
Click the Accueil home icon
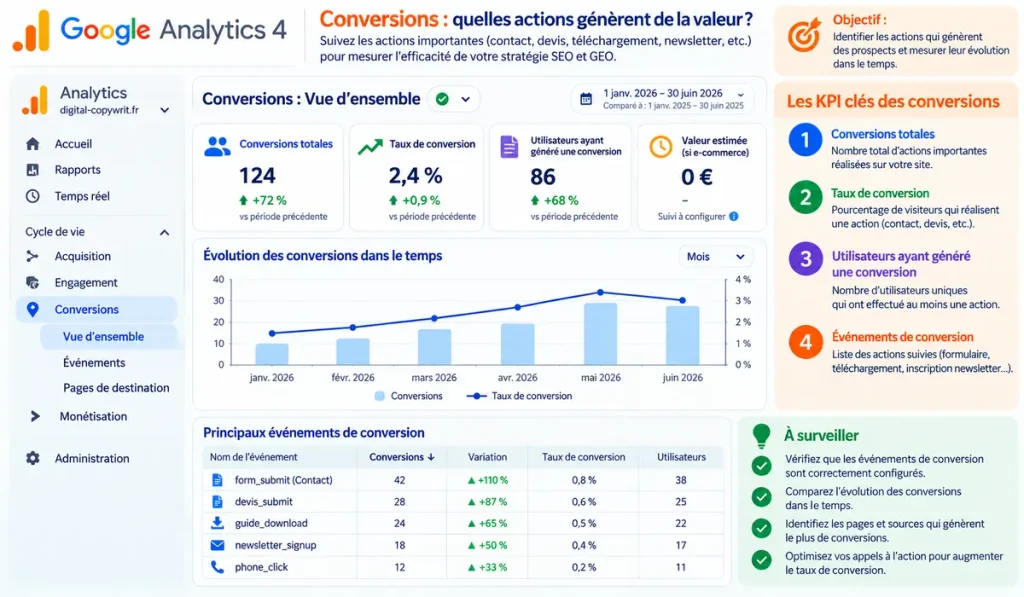point(33,144)
